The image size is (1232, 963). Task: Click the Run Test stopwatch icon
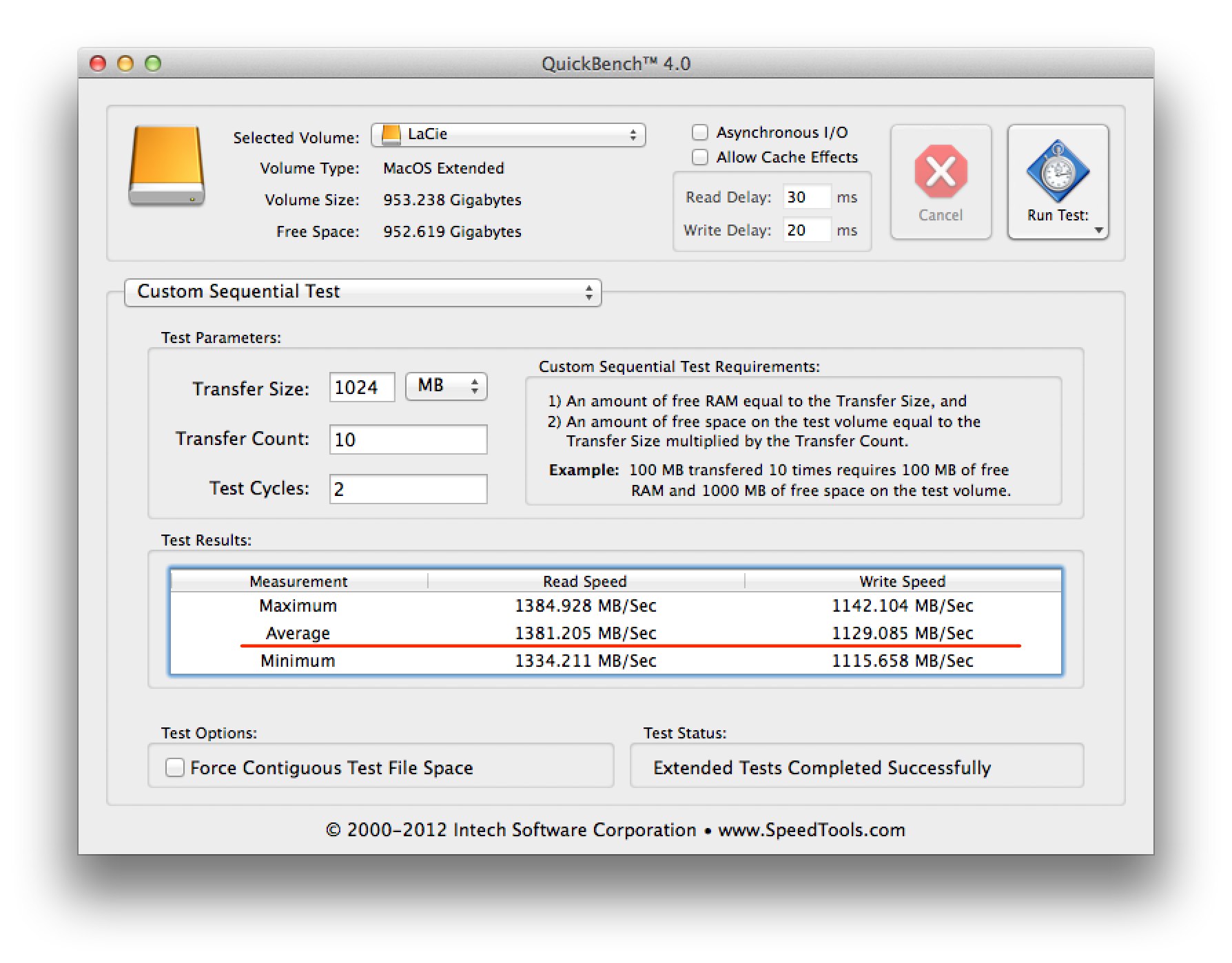(1058, 171)
